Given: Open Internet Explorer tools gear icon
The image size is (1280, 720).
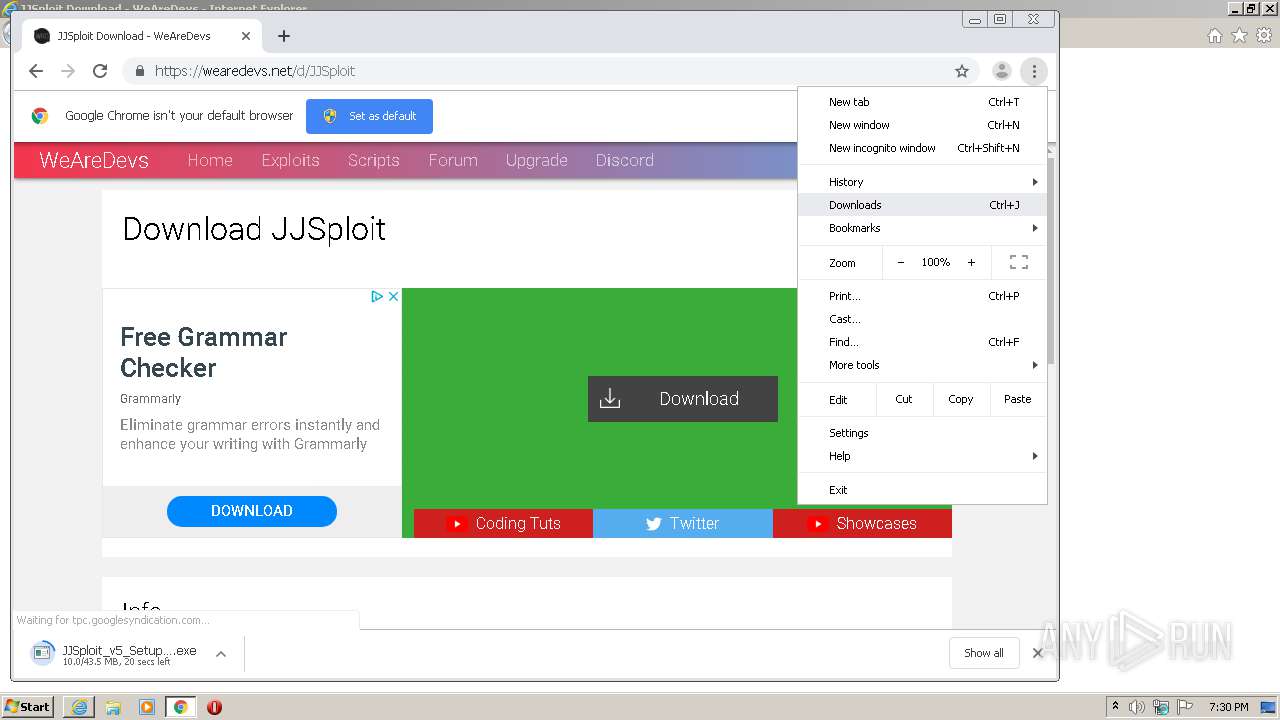Looking at the screenshot, I should click(1264, 36).
